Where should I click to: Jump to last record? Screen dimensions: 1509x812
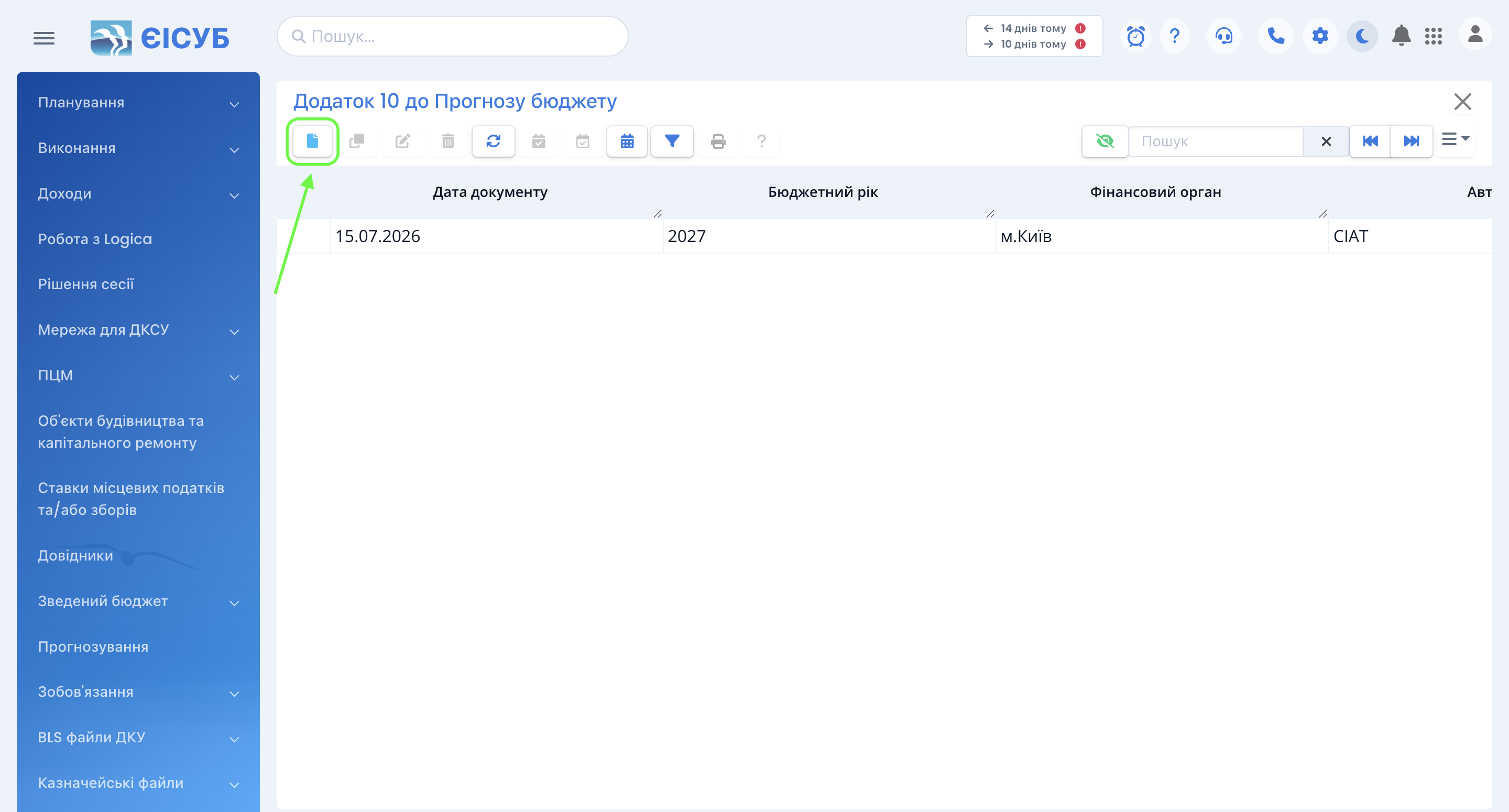tap(1411, 141)
